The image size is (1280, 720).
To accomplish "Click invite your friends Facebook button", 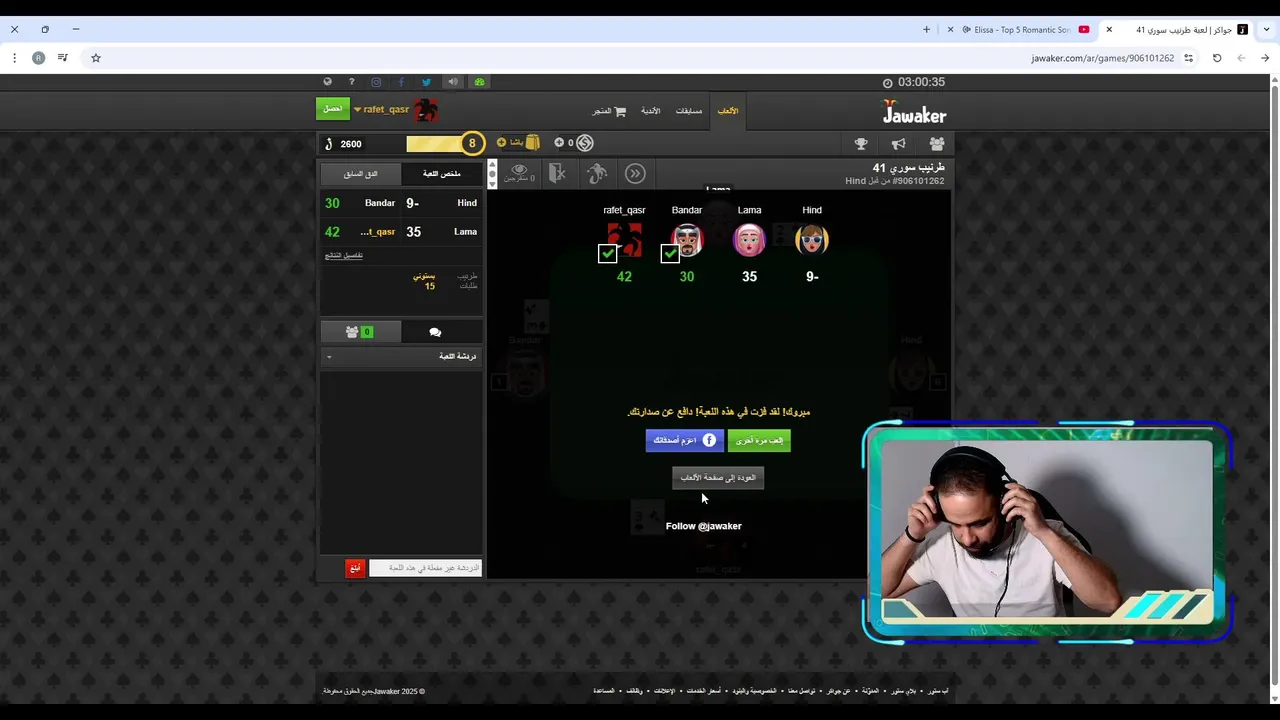I will click(685, 441).
